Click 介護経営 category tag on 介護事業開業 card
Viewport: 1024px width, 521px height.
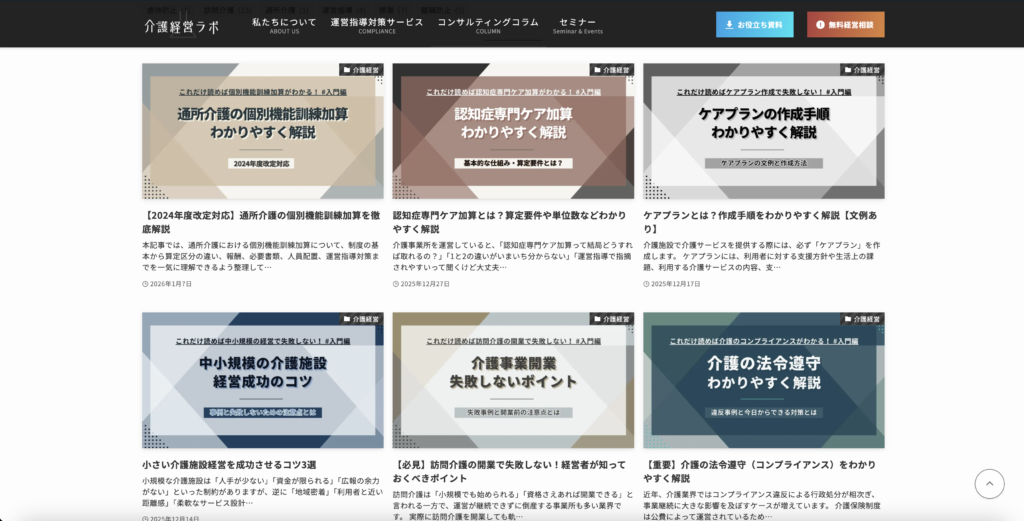[x=611, y=320]
